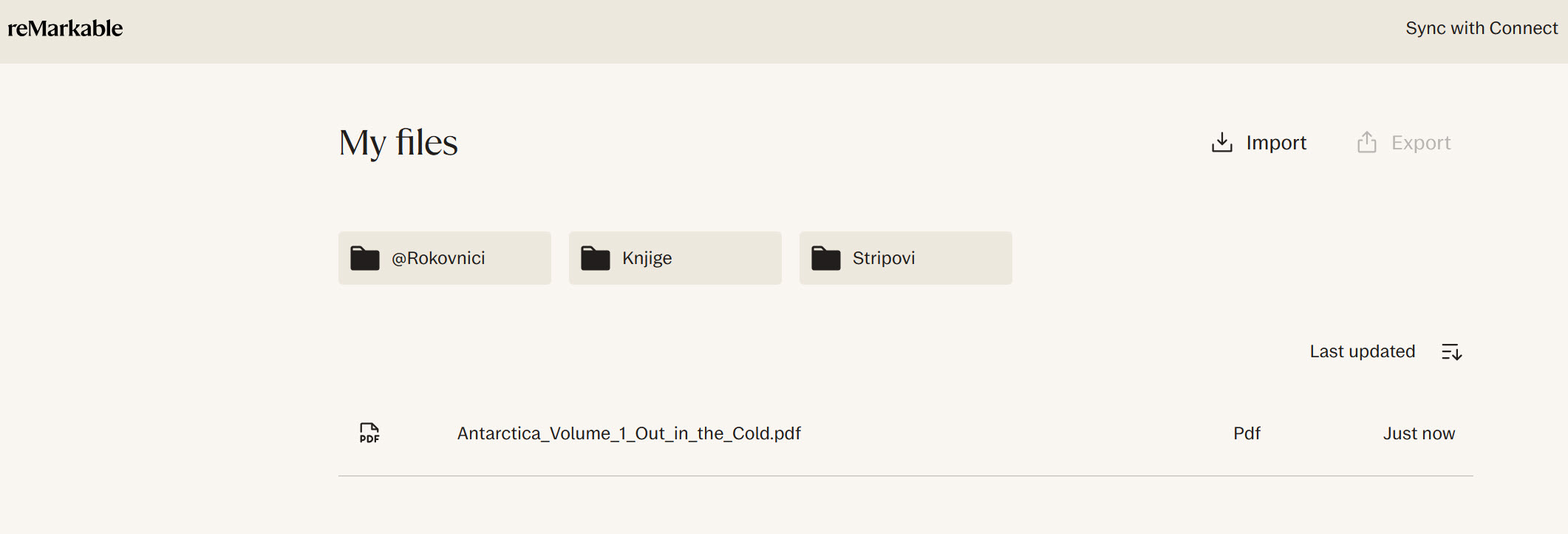Open the Last updated sort dropdown
The width and height of the screenshot is (1568, 534).
(1363, 351)
